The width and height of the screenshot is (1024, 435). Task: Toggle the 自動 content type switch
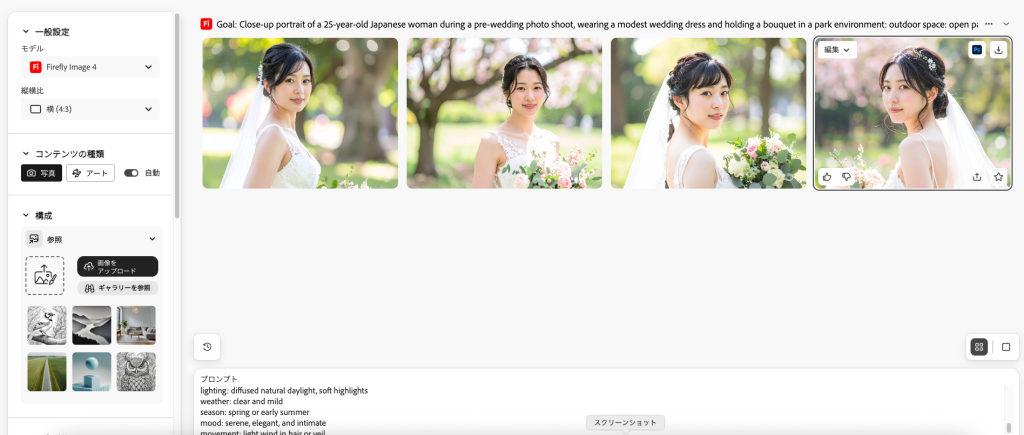(131, 173)
